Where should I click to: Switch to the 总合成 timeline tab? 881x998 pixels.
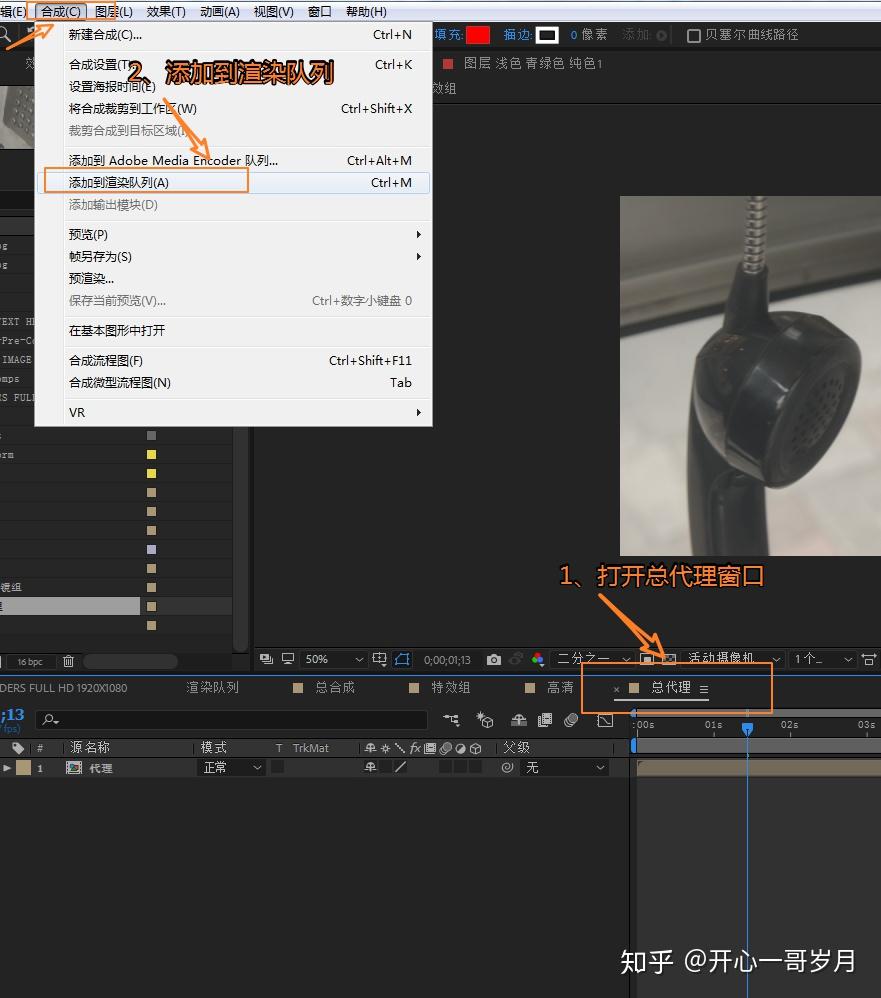[x=335, y=687]
